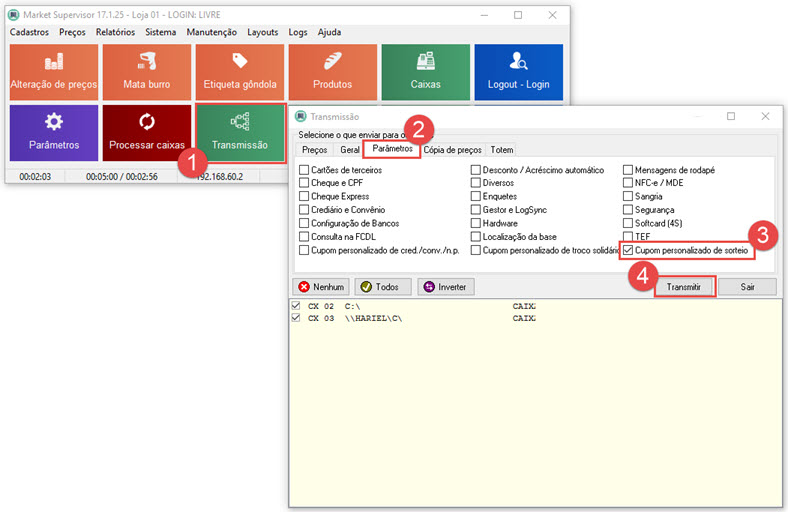Check Mensagens de rodapé
Screen dimensions: 788x512
click(x=628, y=170)
